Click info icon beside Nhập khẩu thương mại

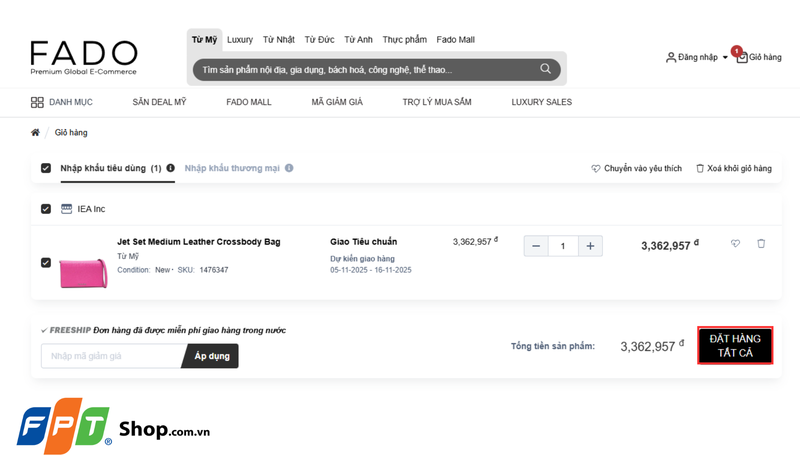tap(289, 168)
